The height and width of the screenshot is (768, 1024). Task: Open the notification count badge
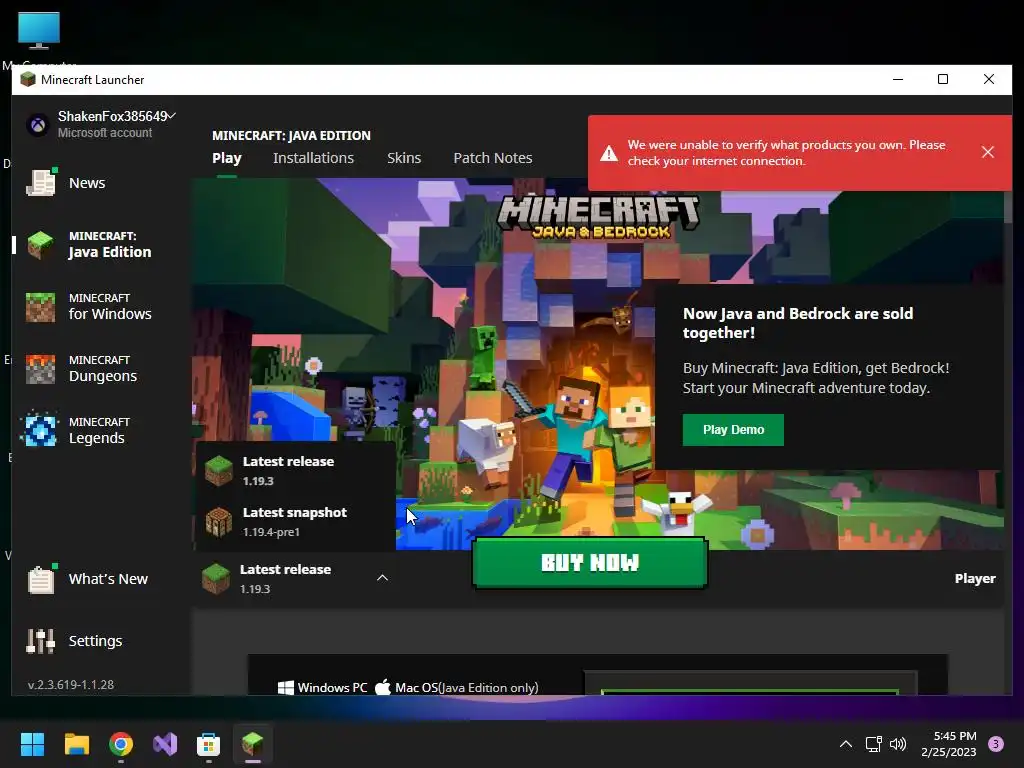click(996, 744)
